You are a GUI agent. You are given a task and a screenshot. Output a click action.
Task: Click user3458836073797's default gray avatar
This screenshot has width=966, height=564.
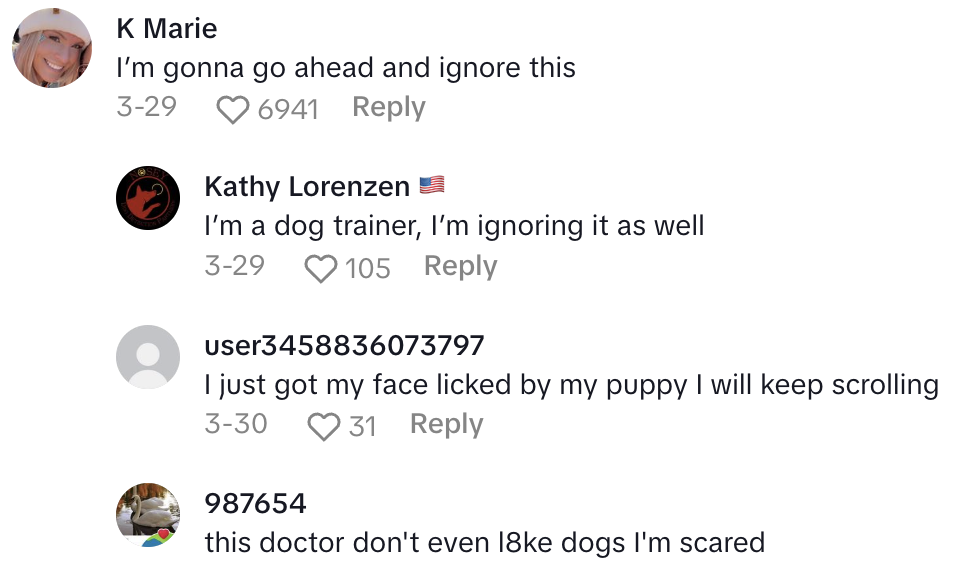(148, 356)
